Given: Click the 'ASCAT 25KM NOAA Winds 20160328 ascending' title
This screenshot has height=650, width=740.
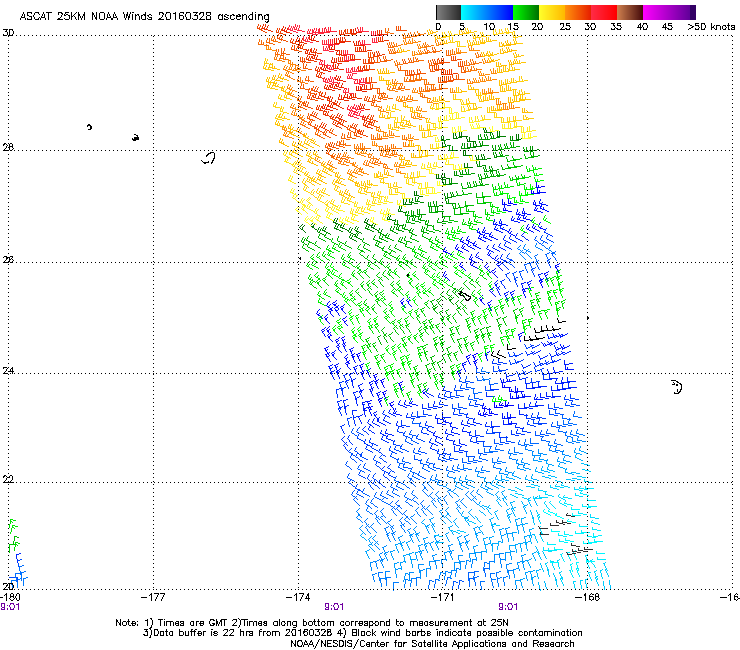Looking at the screenshot, I should point(144,16).
